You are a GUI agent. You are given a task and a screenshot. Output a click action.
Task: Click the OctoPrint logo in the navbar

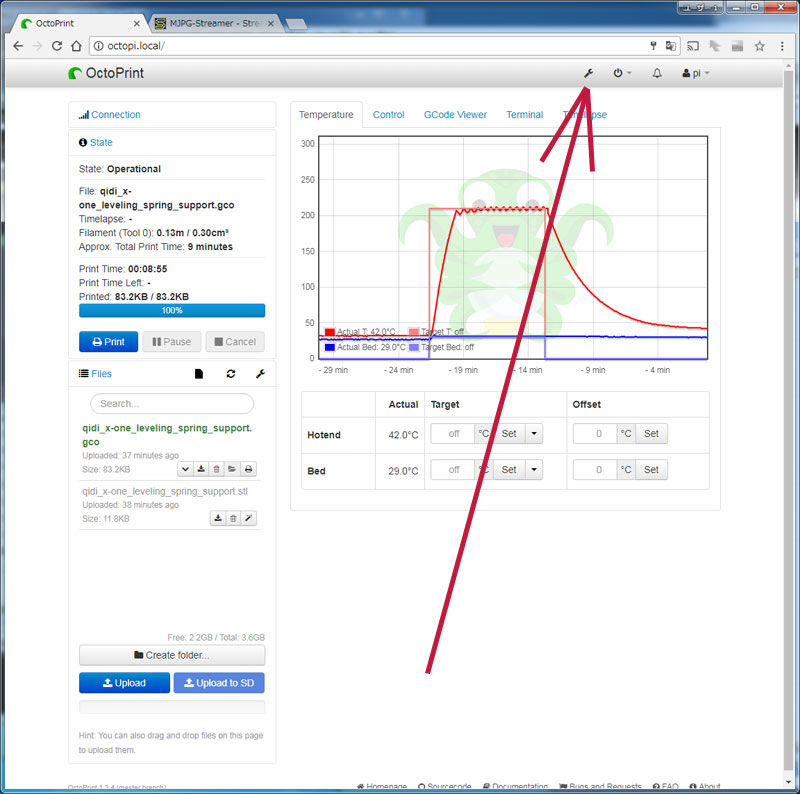point(106,73)
